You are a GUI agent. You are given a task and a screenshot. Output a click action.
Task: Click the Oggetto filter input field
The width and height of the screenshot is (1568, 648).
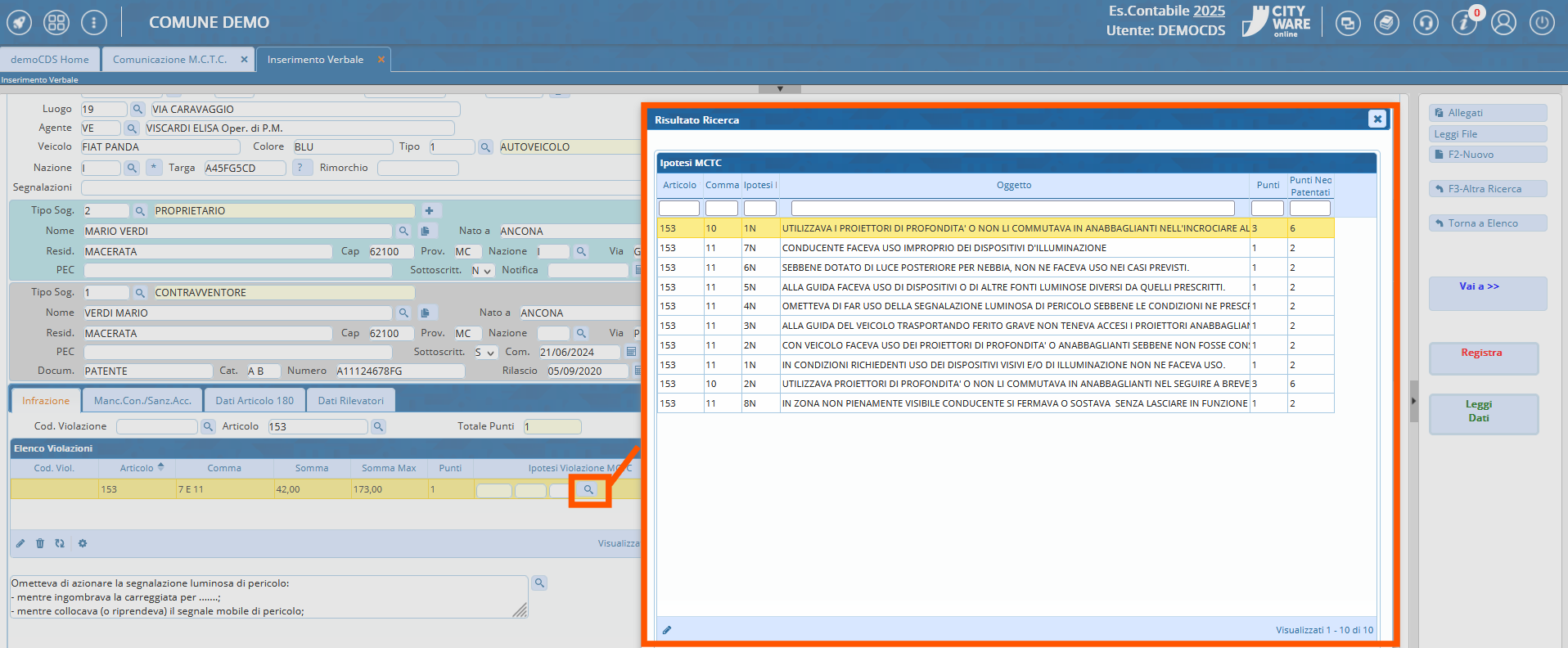1012,209
